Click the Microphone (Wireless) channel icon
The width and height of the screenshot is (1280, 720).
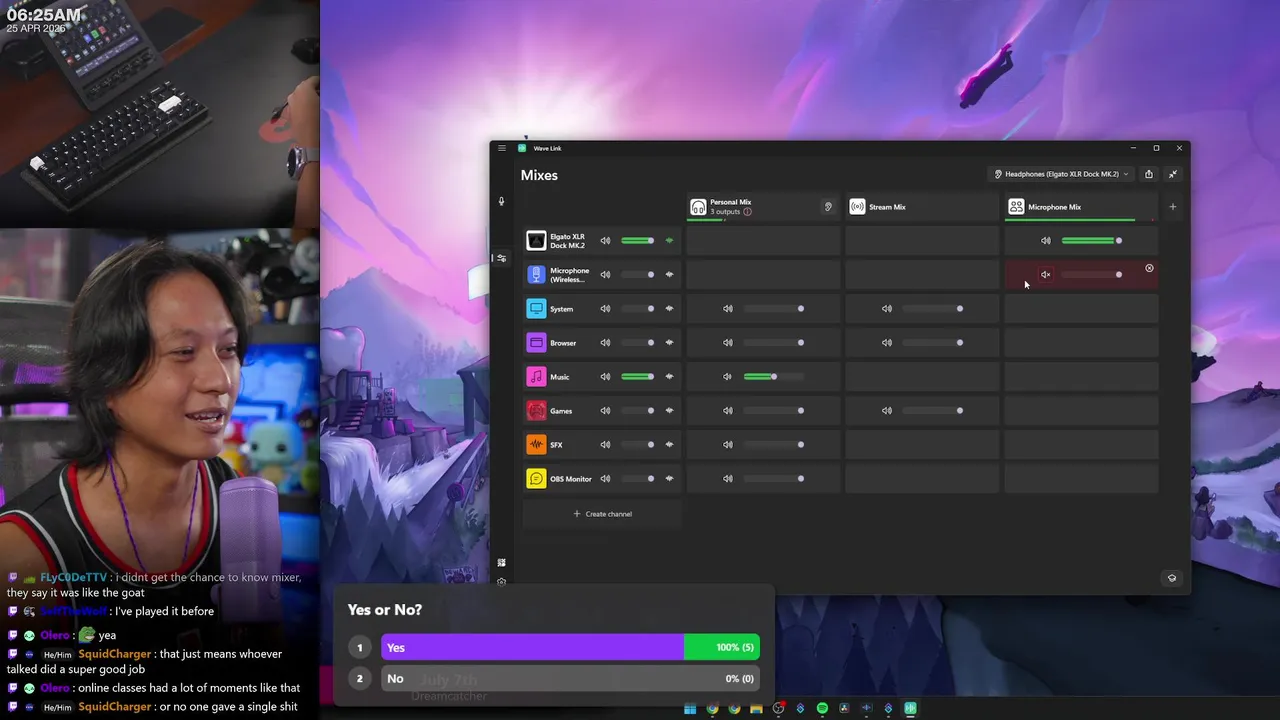point(536,275)
